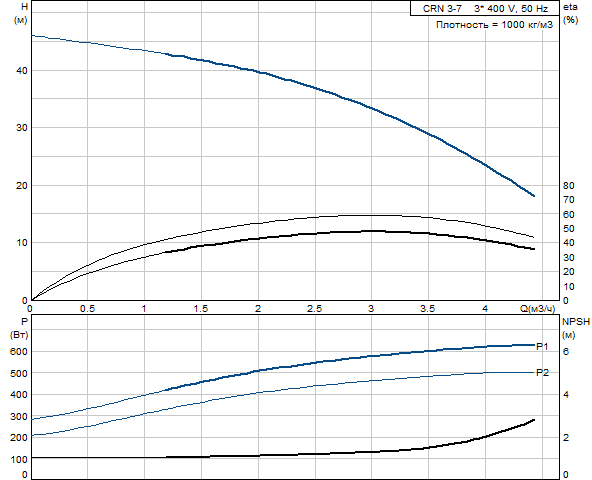Click the end of the black NPSH curve

(533, 420)
